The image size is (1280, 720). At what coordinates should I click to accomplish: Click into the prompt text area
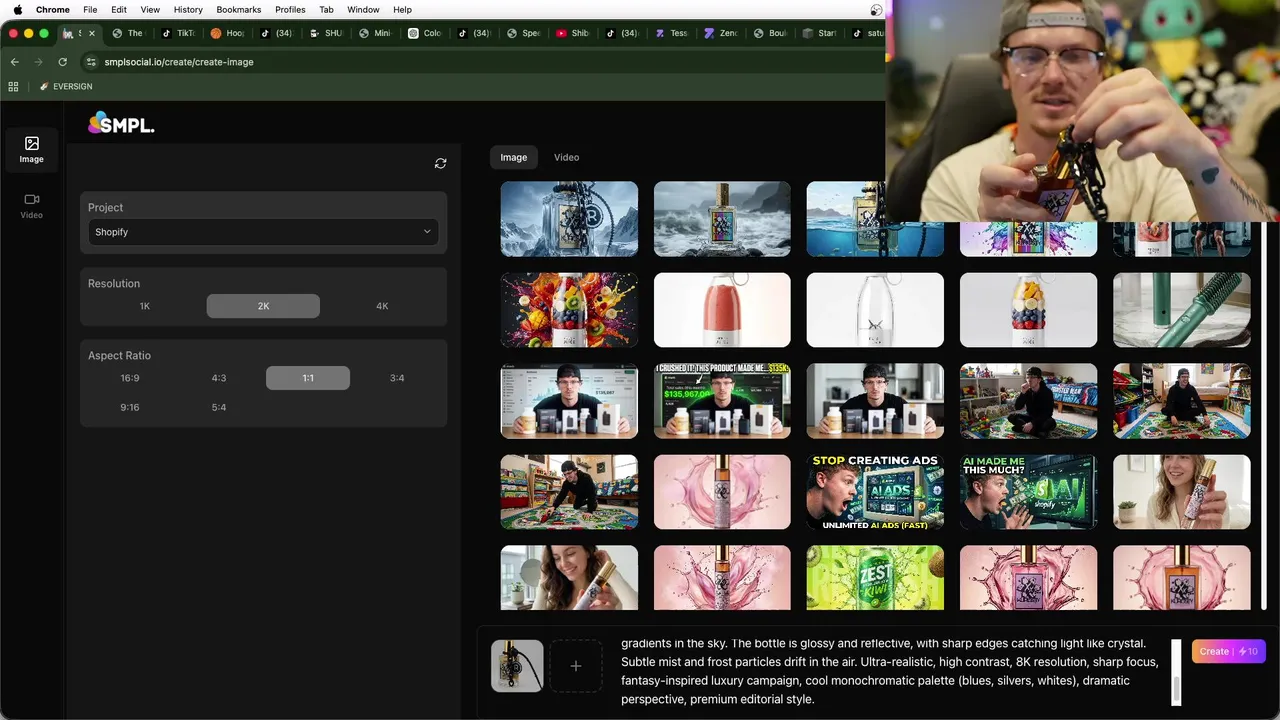(x=890, y=671)
